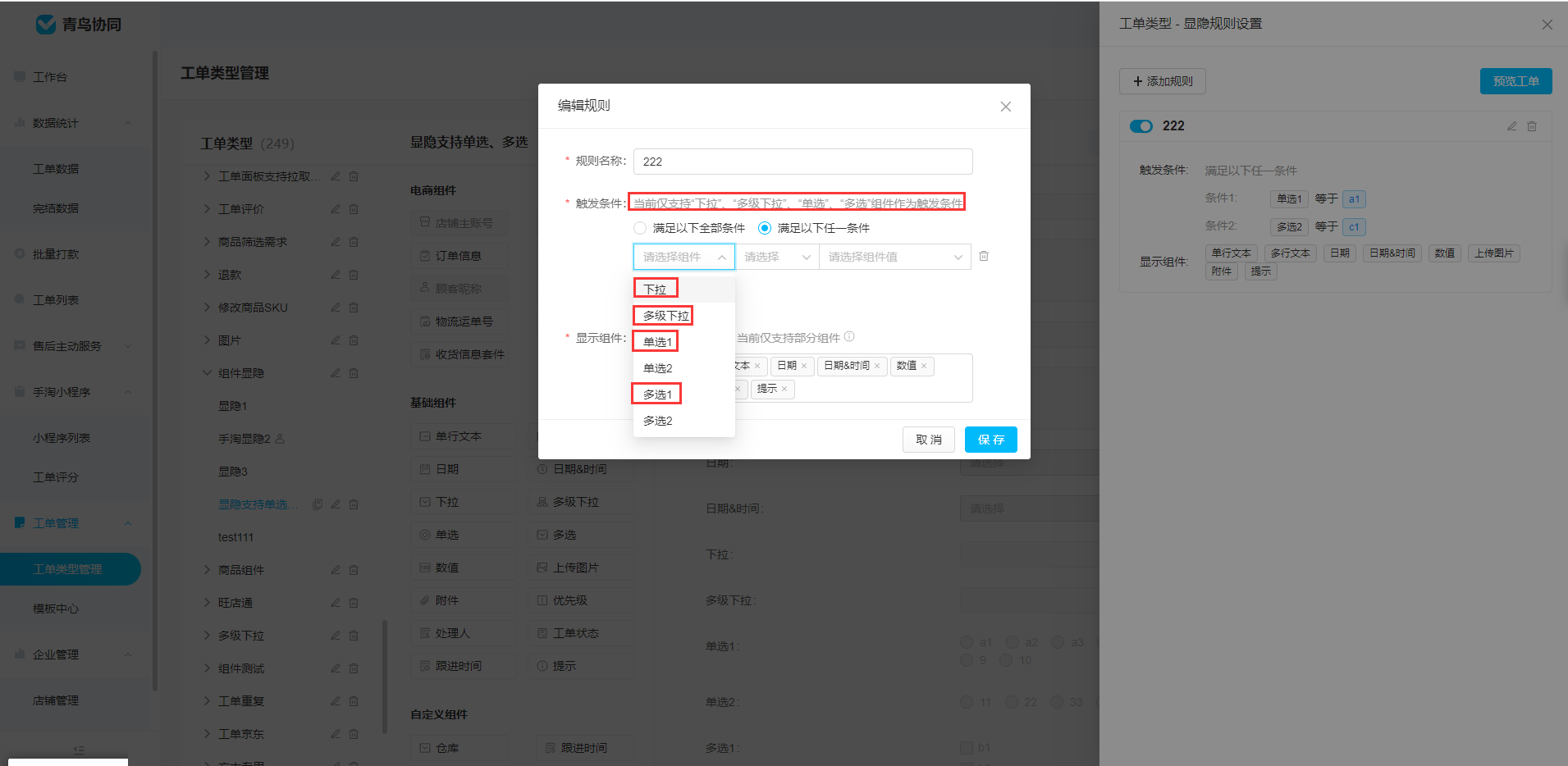The height and width of the screenshot is (766, 1568).
Task: Close the 编辑规则 dialog
Action: [x=1006, y=107]
